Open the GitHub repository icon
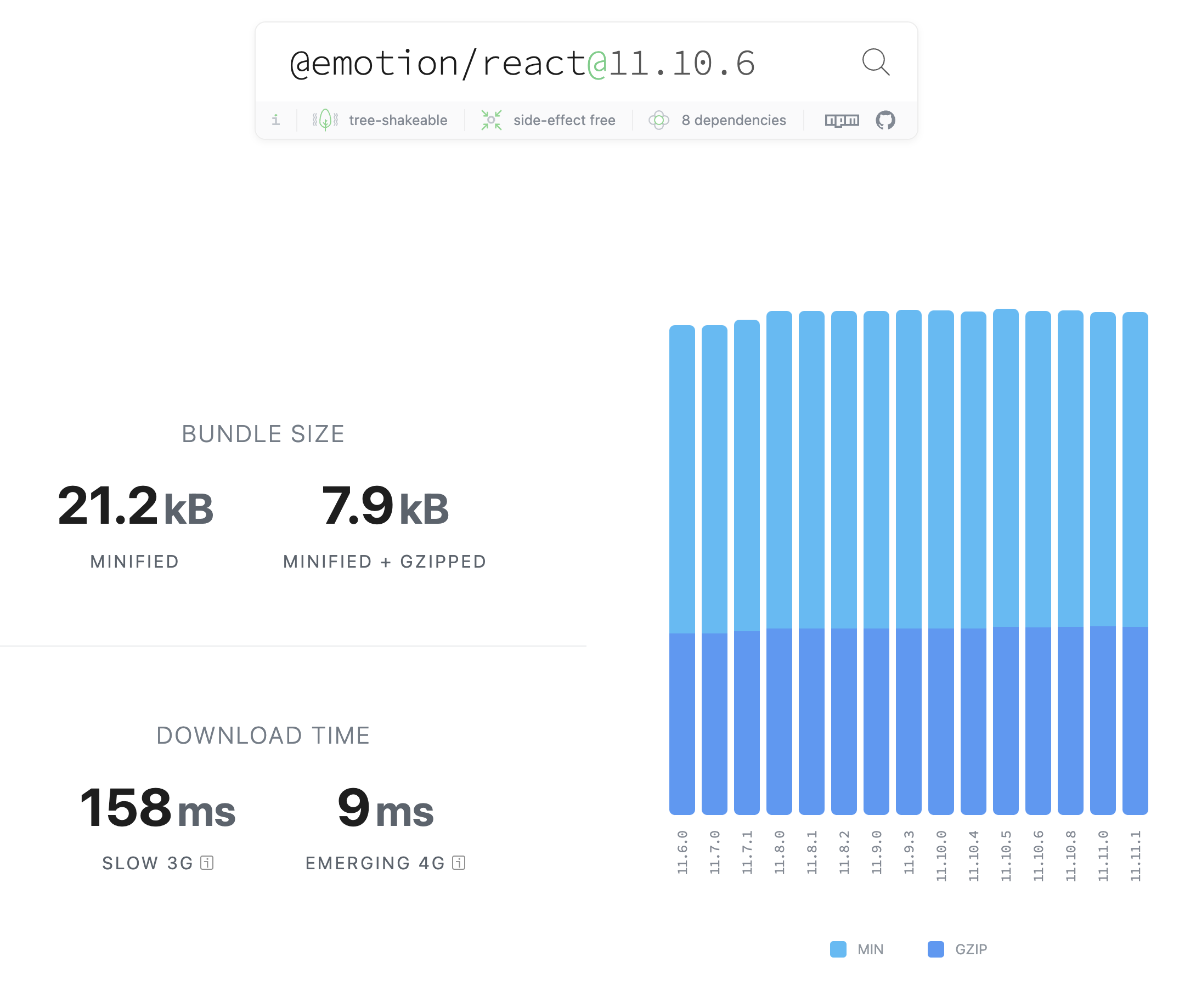This screenshot has height=1008, width=1196. point(885,120)
